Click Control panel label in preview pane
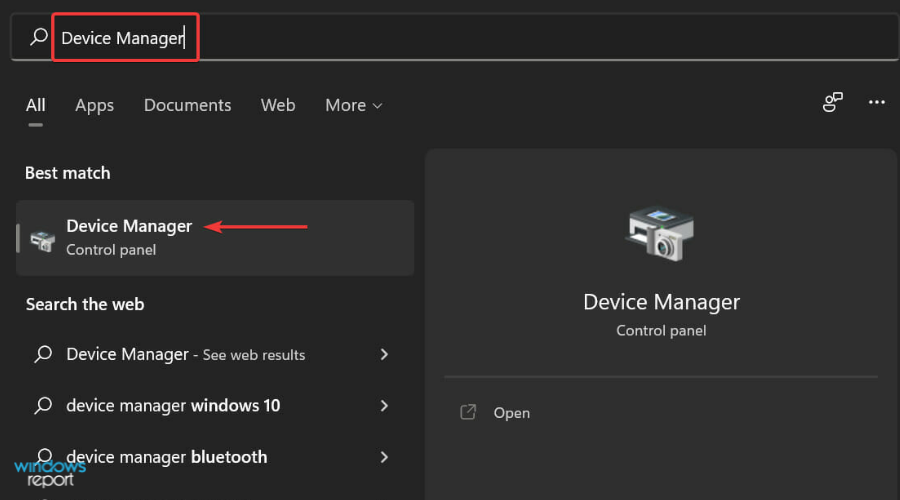Viewport: 900px width, 500px height. [x=661, y=331]
